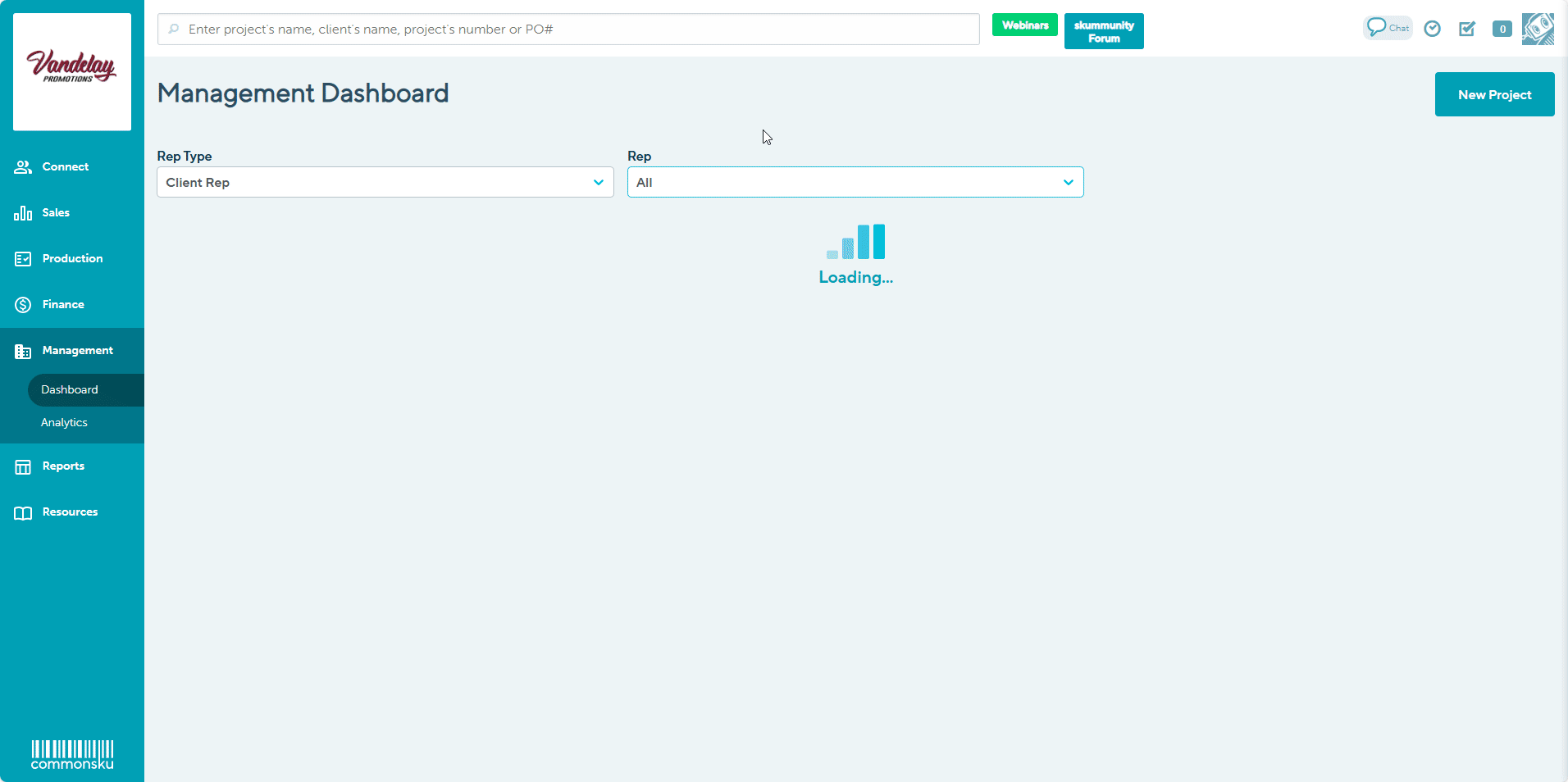The width and height of the screenshot is (1568, 782).
Task: Switch to the Analytics sub-tab
Action: (64, 422)
